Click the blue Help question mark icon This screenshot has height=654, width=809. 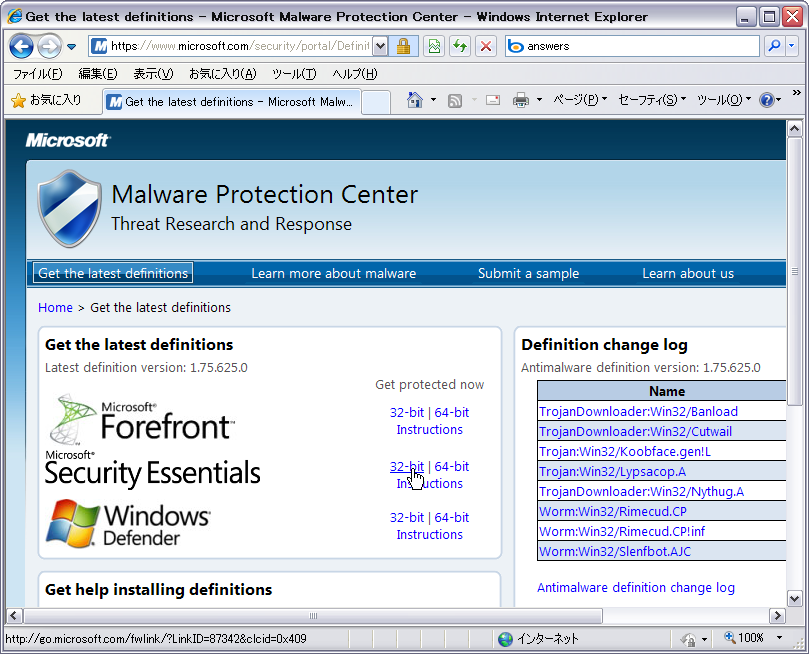pyautogui.click(x=767, y=100)
